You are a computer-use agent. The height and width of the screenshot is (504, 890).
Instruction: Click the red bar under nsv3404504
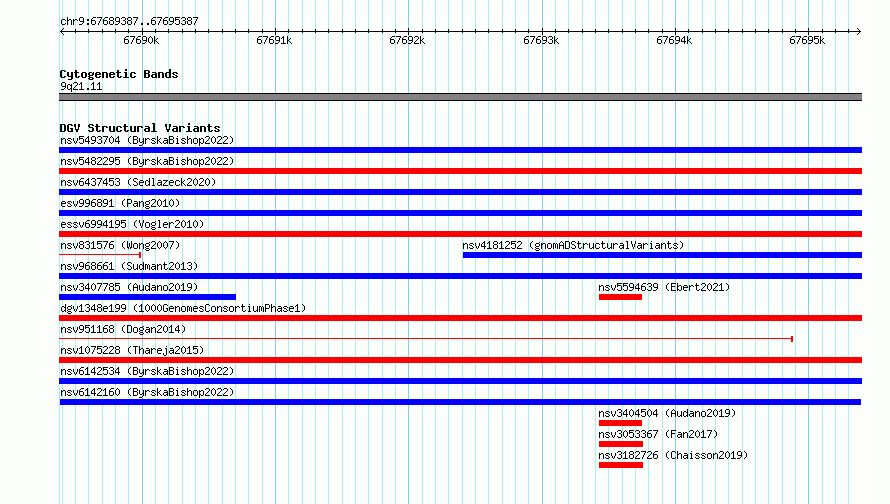(620, 423)
